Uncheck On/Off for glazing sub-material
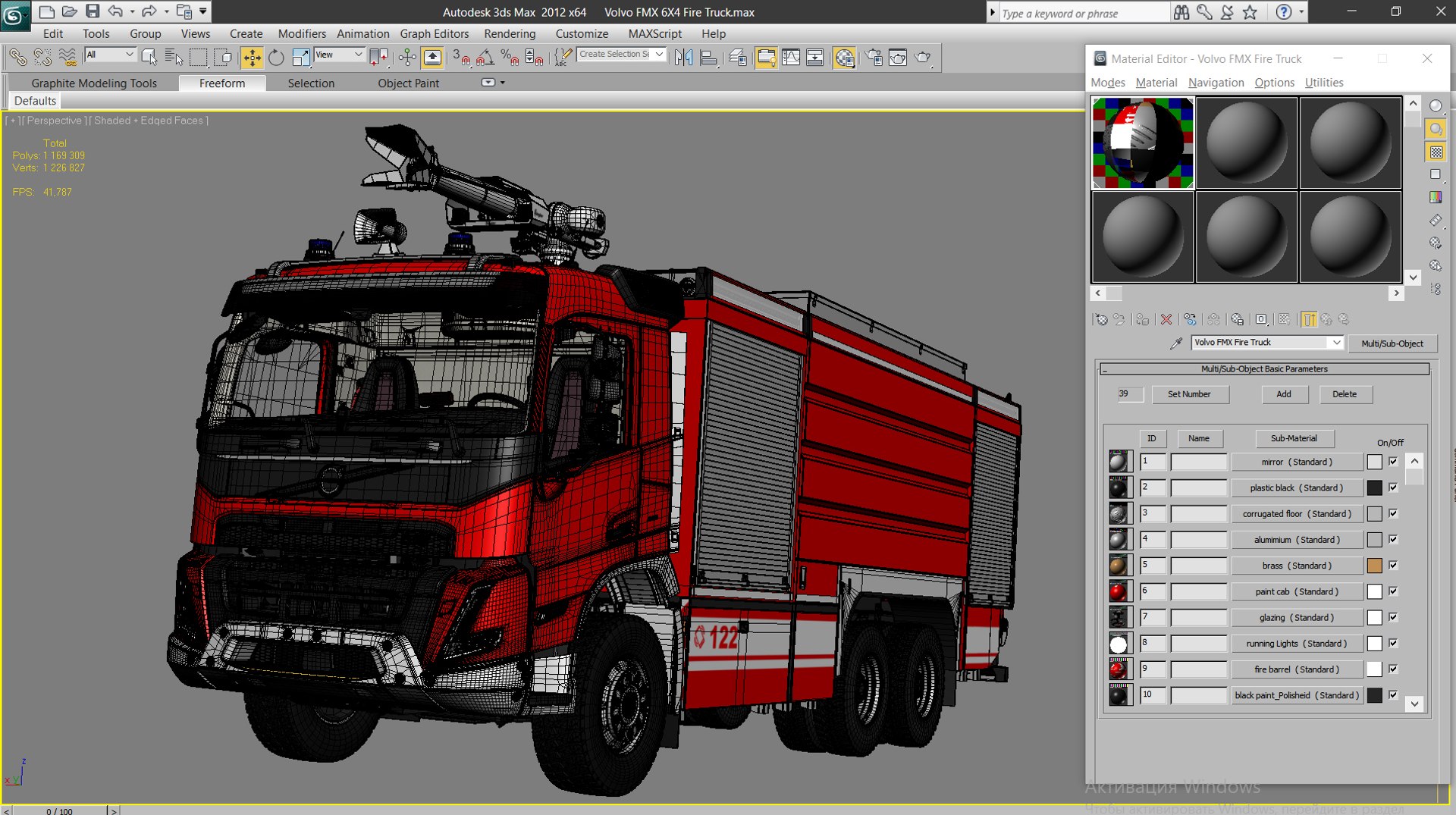The width and height of the screenshot is (1456, 815). [1393, 617]
